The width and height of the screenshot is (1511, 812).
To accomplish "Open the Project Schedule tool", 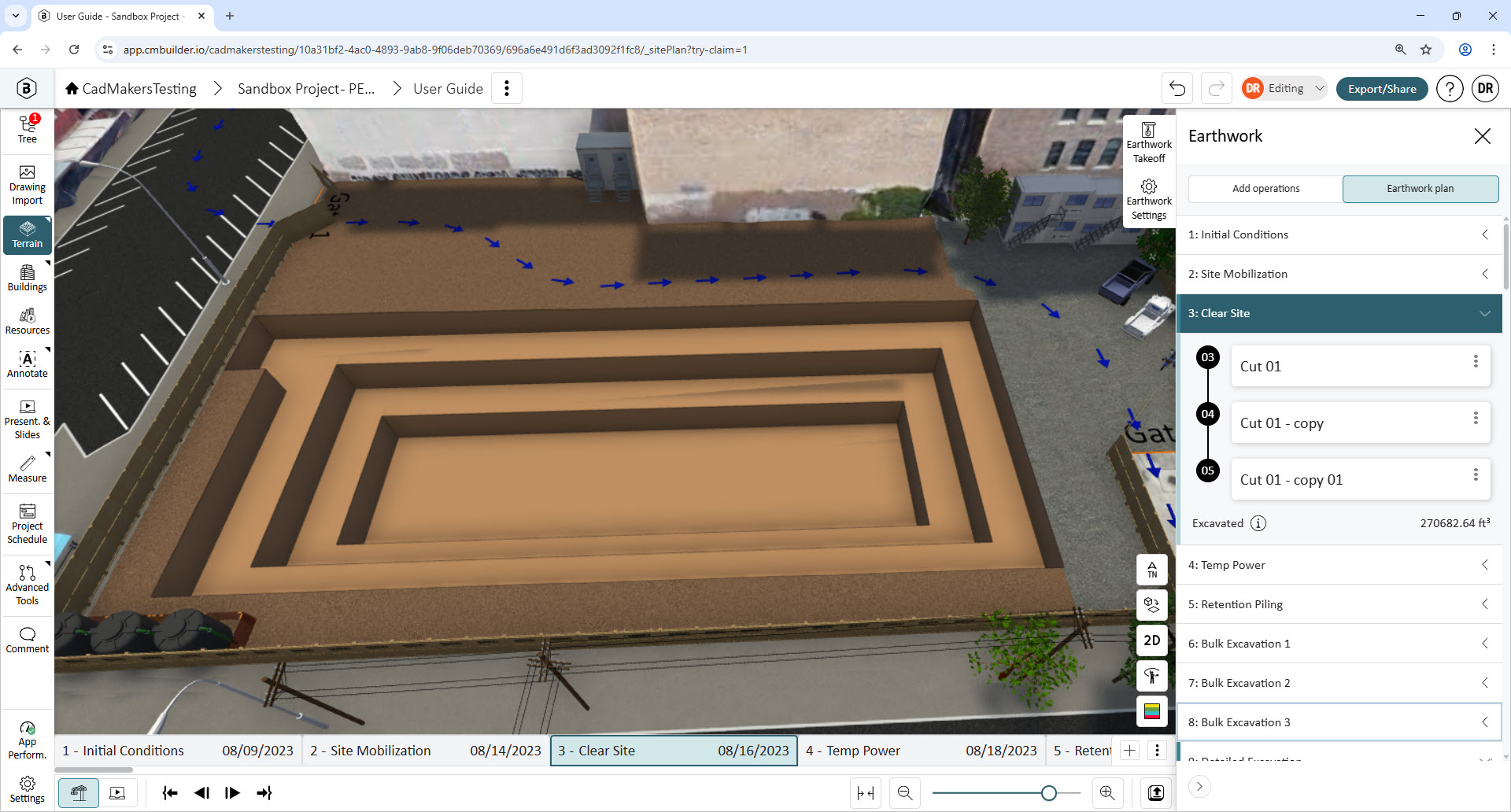I will tap(28, 524).
